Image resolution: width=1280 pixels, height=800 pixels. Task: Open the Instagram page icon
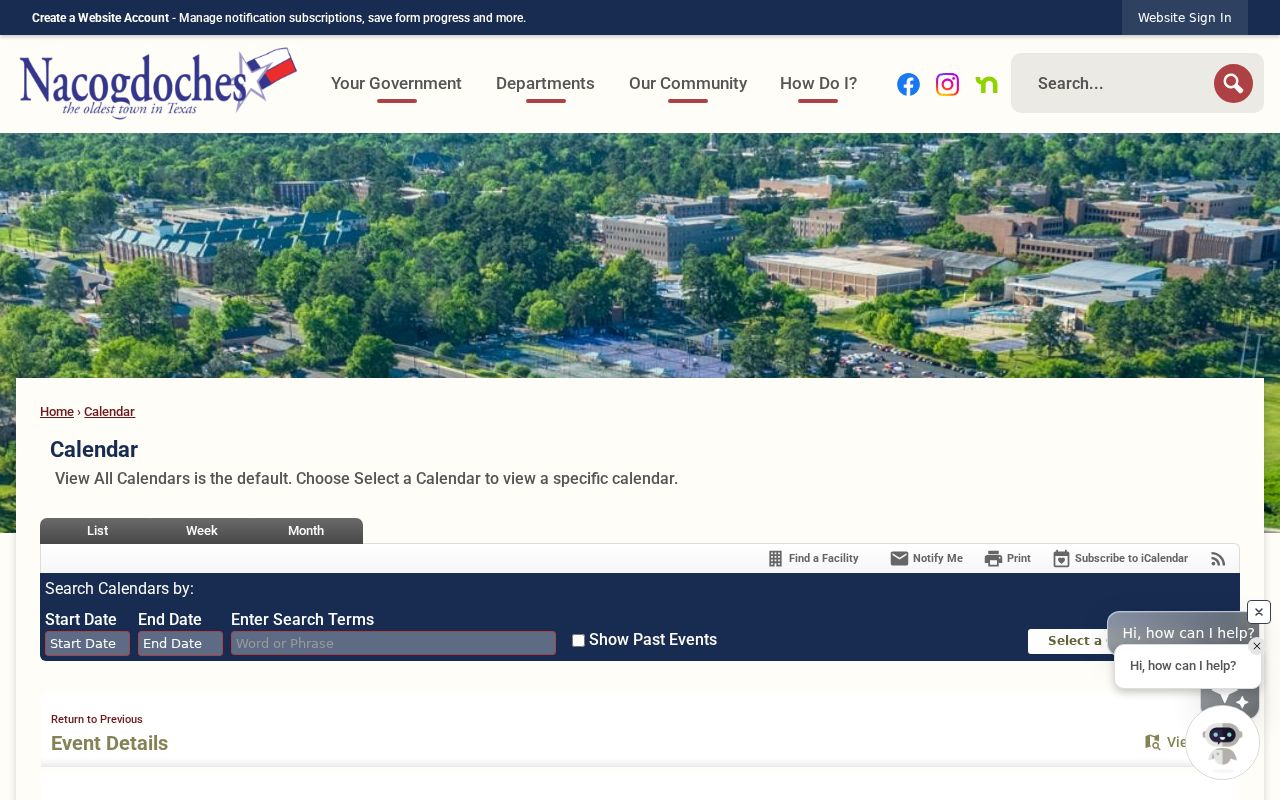[x=947, y=84]
